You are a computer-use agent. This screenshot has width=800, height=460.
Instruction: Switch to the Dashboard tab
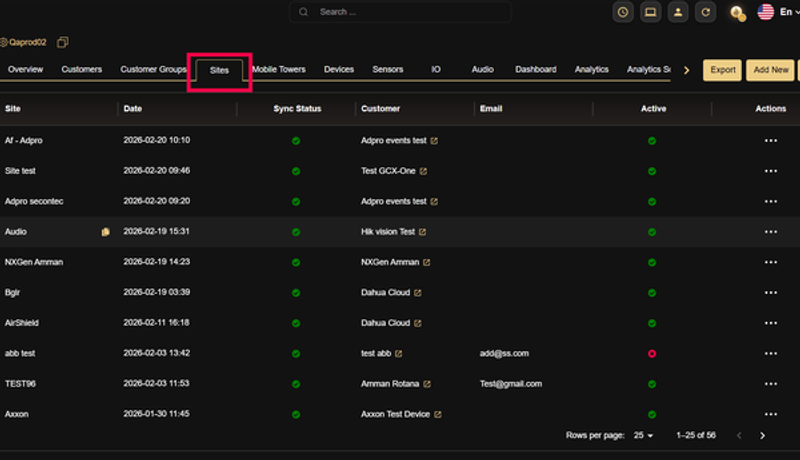click(x=536, y=69)
